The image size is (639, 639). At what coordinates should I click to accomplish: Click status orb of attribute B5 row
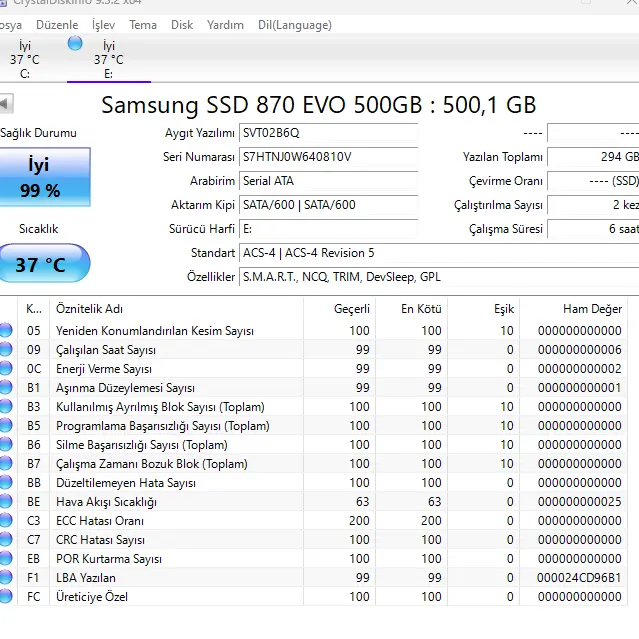point(6,425)
